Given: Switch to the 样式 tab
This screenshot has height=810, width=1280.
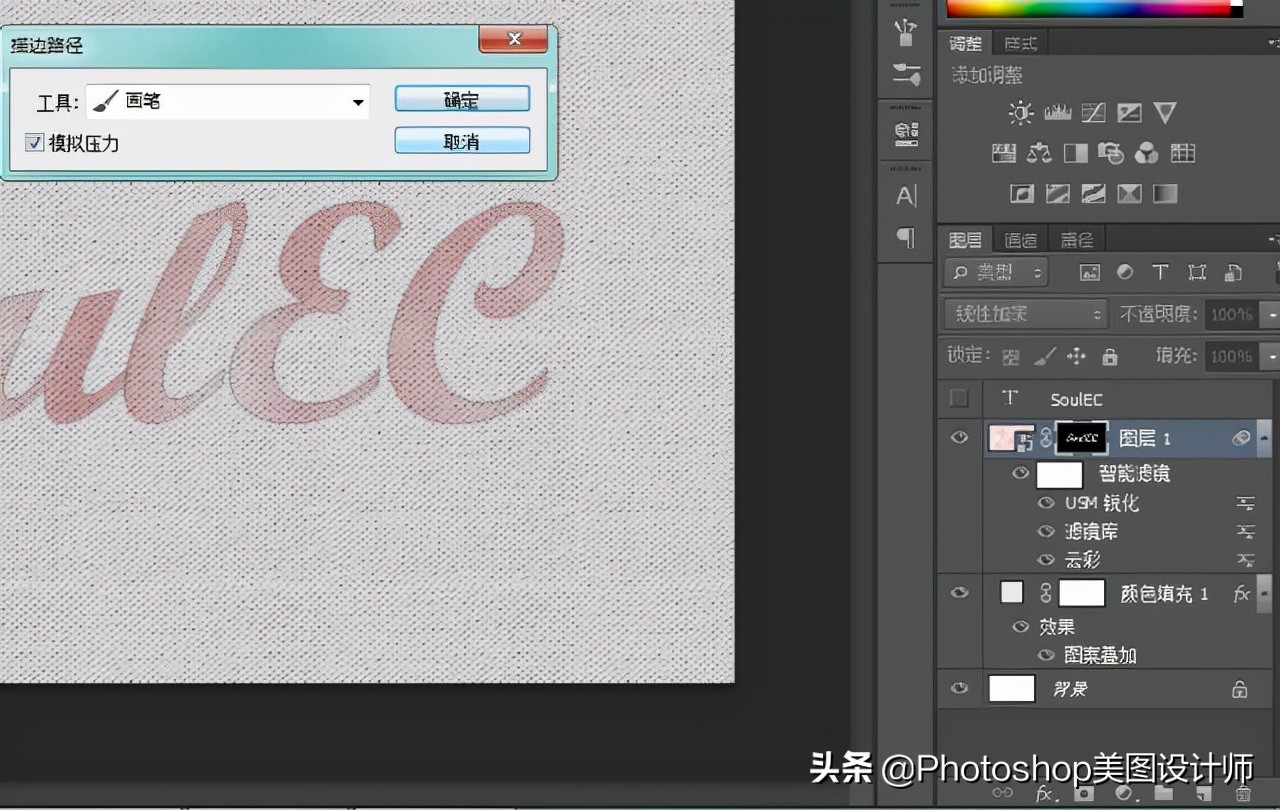Looking at the screenshot, I should (x=1020, y=43).
